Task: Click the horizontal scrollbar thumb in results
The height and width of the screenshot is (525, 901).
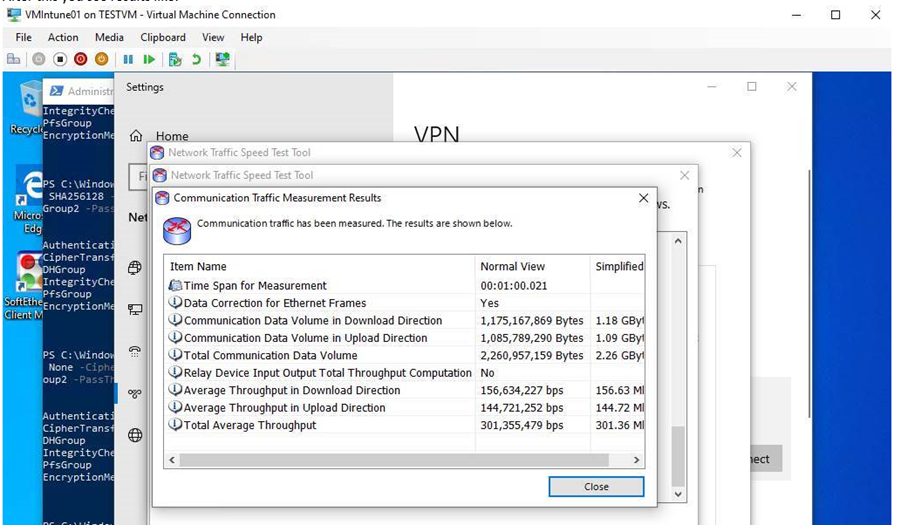Action: tap(394, 460)
